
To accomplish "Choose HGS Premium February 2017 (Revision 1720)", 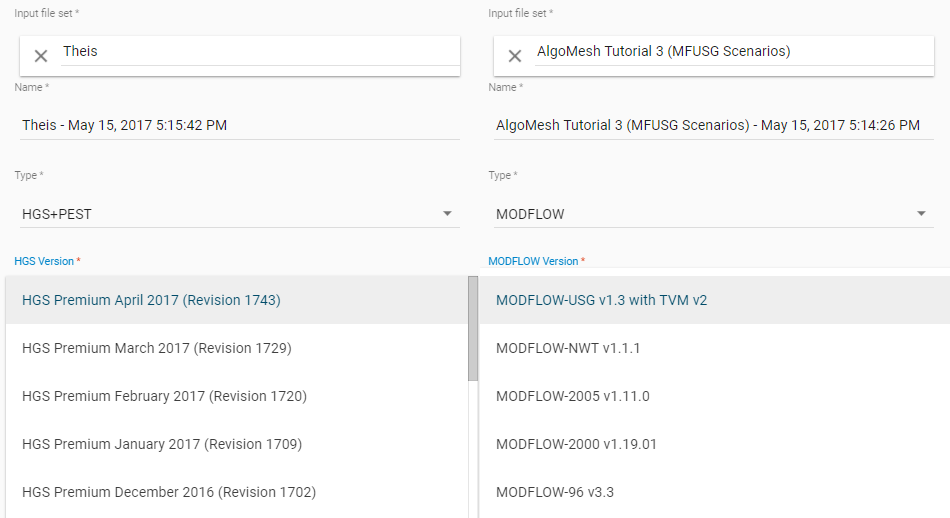I will tap(237, 396).
